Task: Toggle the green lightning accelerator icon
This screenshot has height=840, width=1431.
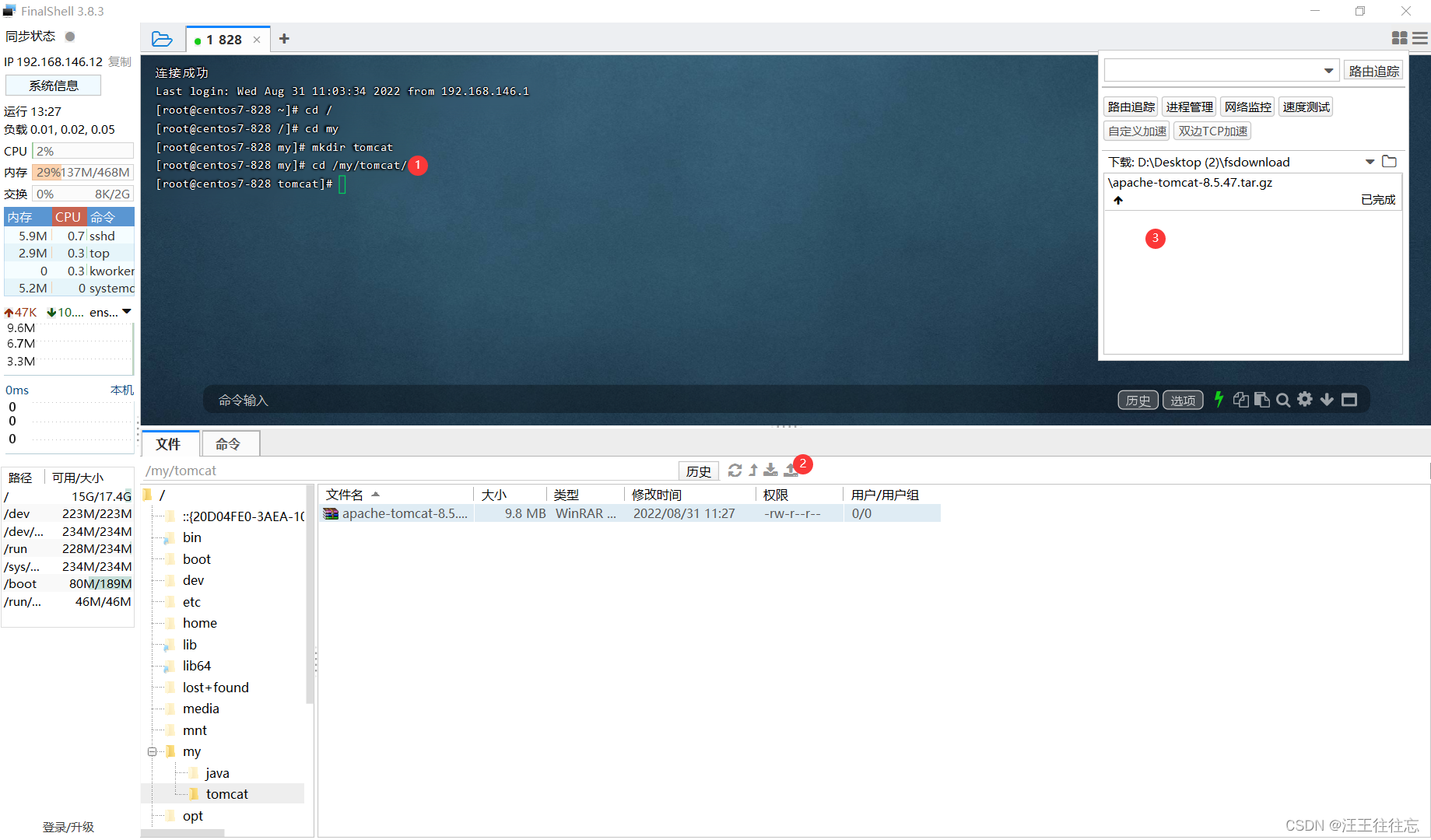Action: (1219, 399)
